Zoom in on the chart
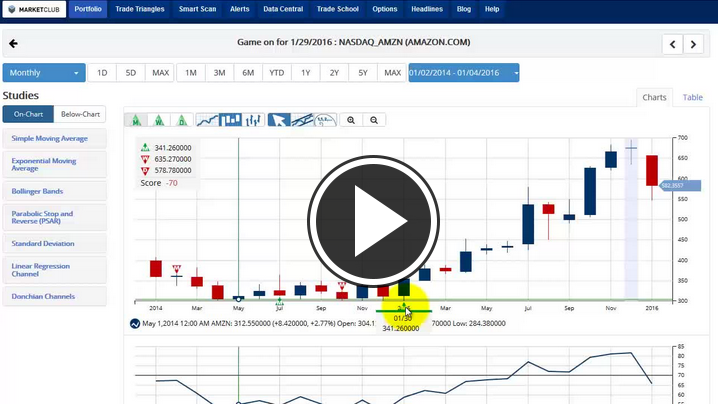Image resolution: width=718 pixels, height=404 pixels. (351, 120)
